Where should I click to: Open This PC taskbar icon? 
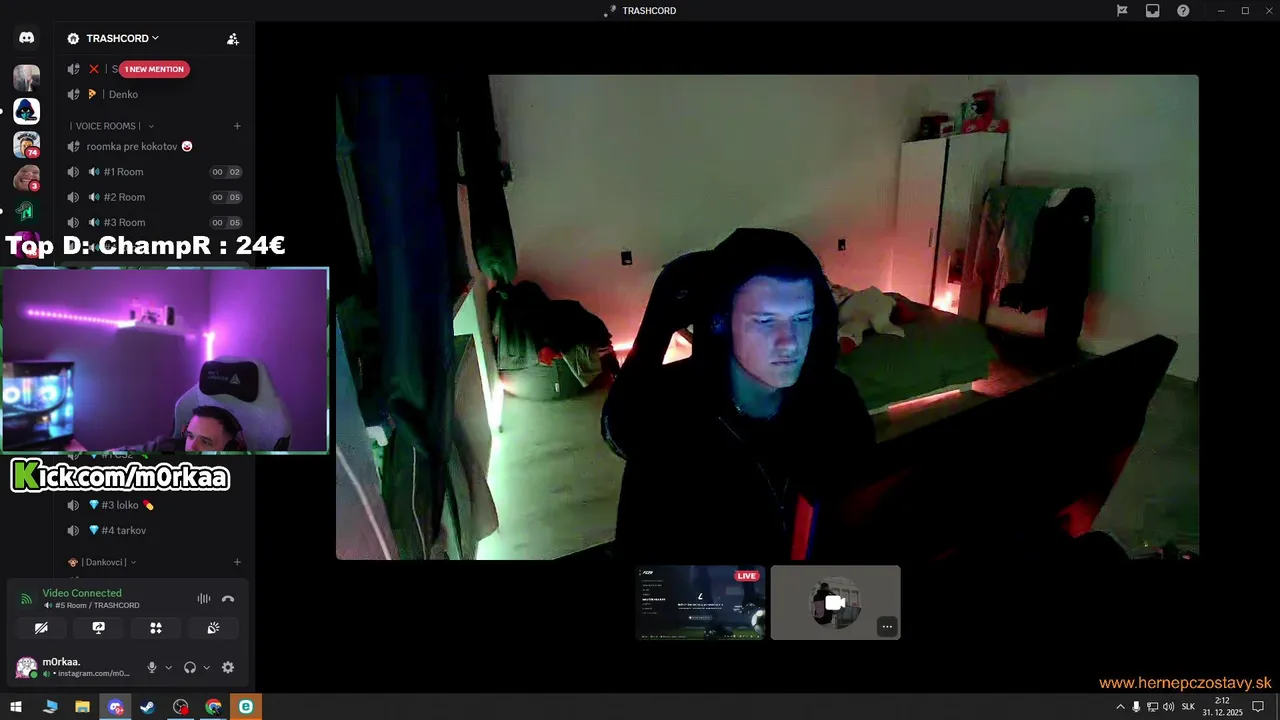[x=50, y=707]
